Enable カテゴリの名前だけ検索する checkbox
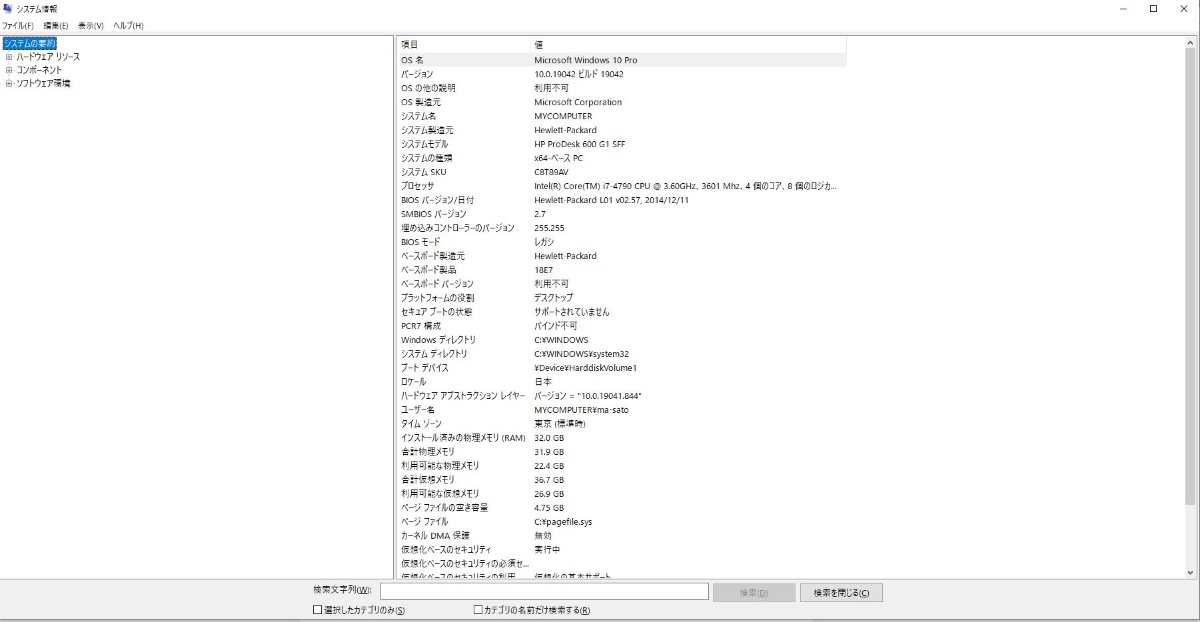Viewport: 1200px width, 622px height. (x=478, y=610)
